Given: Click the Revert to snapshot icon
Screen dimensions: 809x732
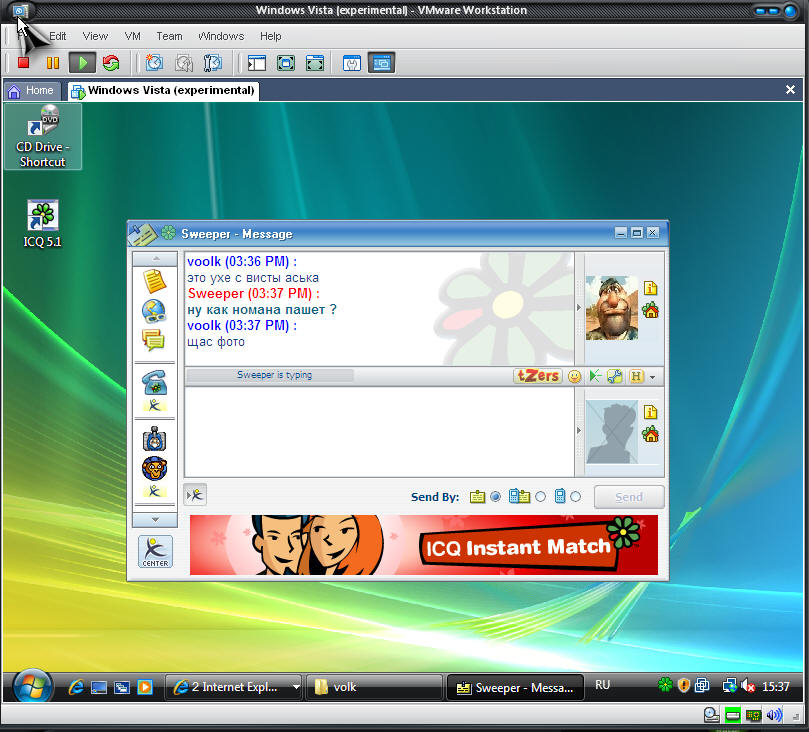Looking at the screenshot, I should [184, 63].
